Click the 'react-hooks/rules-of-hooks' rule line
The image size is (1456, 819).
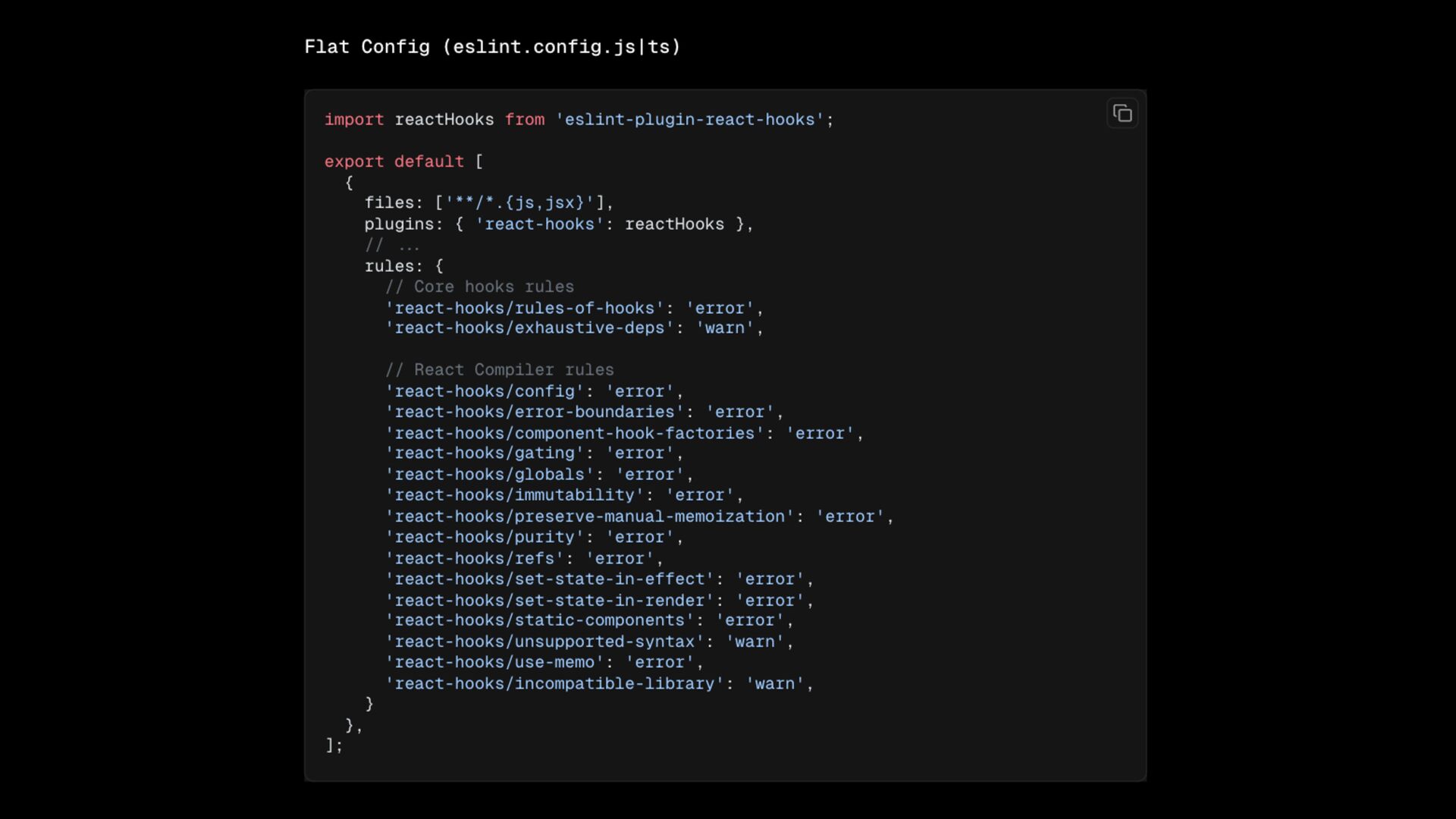point(574,308)
